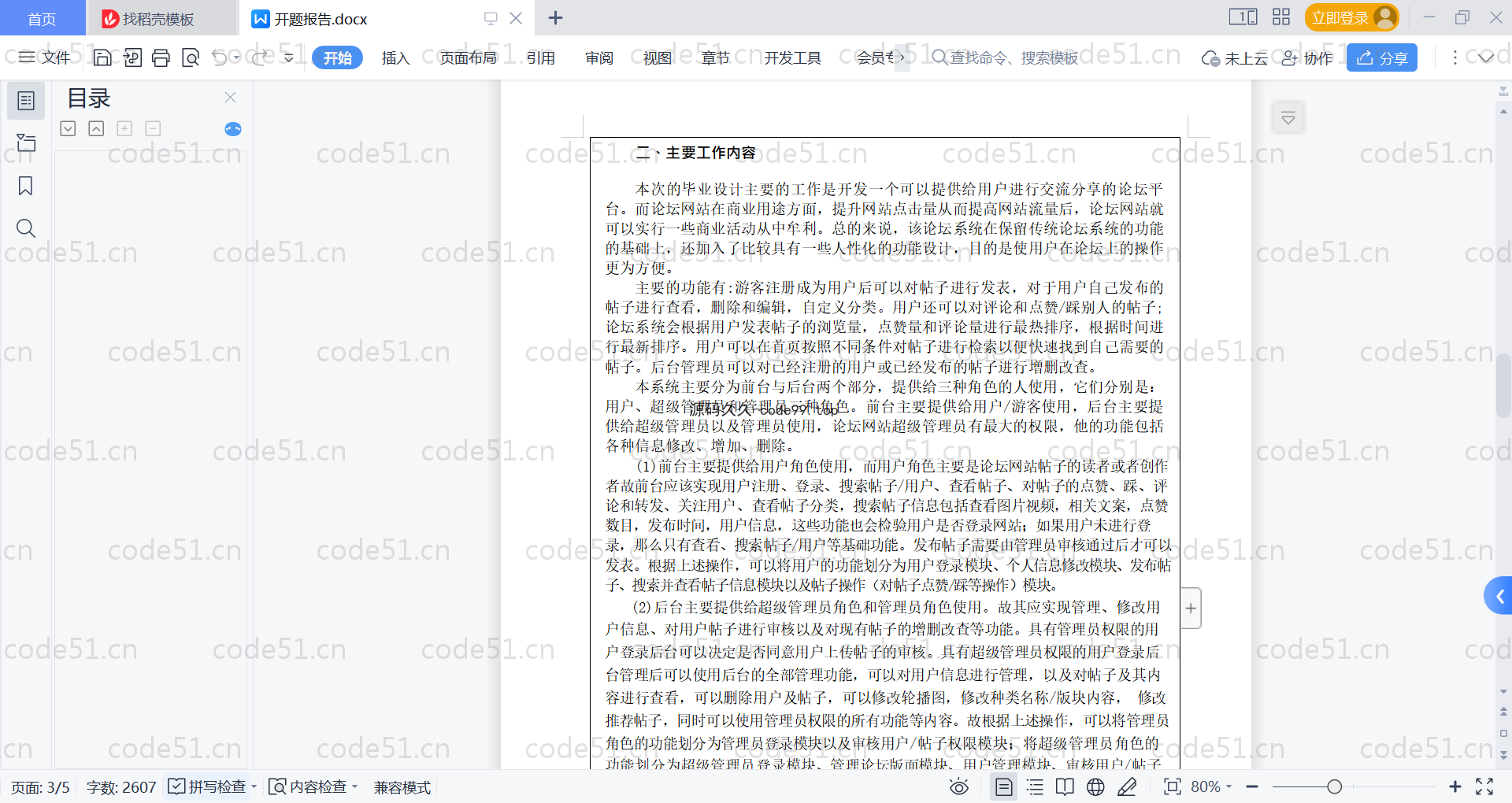Open the 80% zoom dropdown
Viewport: 1512px width, 803px height.
click(x=1211, y=786)
